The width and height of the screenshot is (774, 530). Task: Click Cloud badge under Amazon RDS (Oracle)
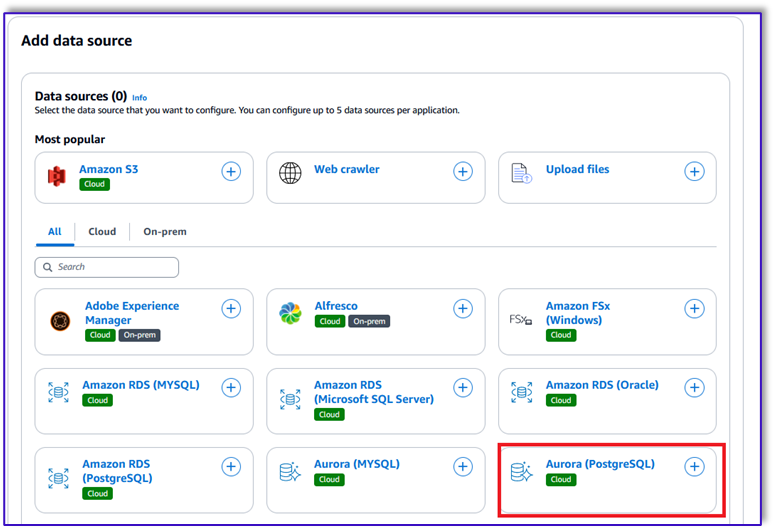pos(561,400)
